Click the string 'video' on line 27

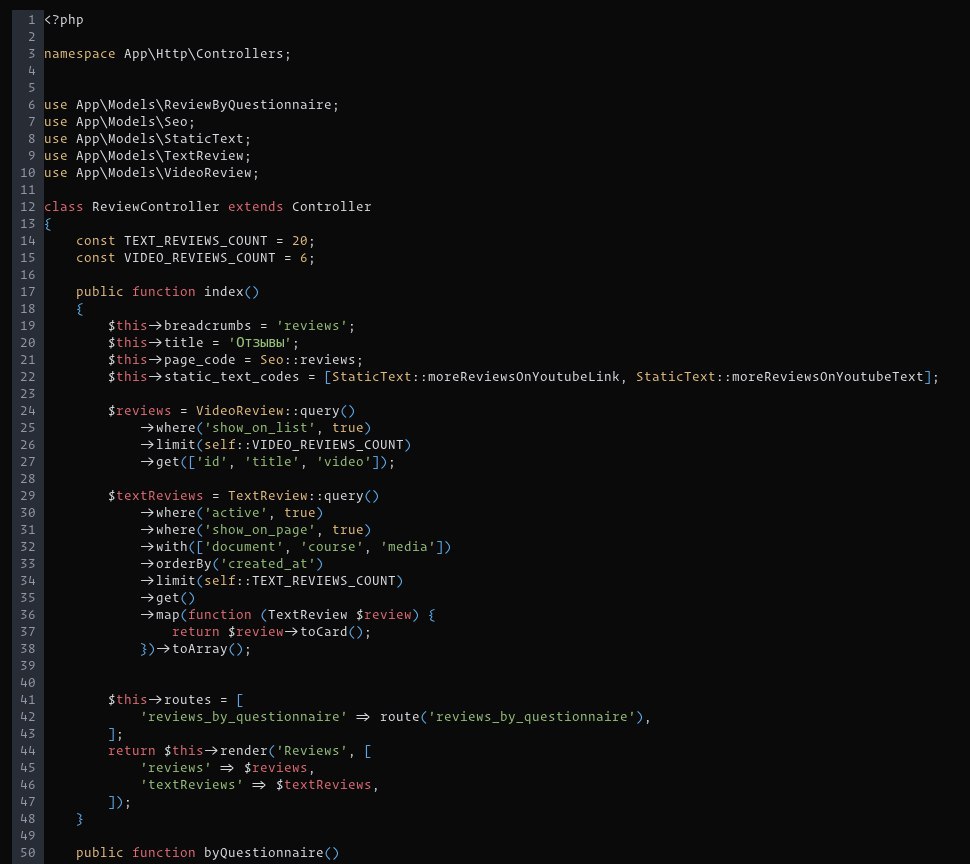click(x=343, y=462)
